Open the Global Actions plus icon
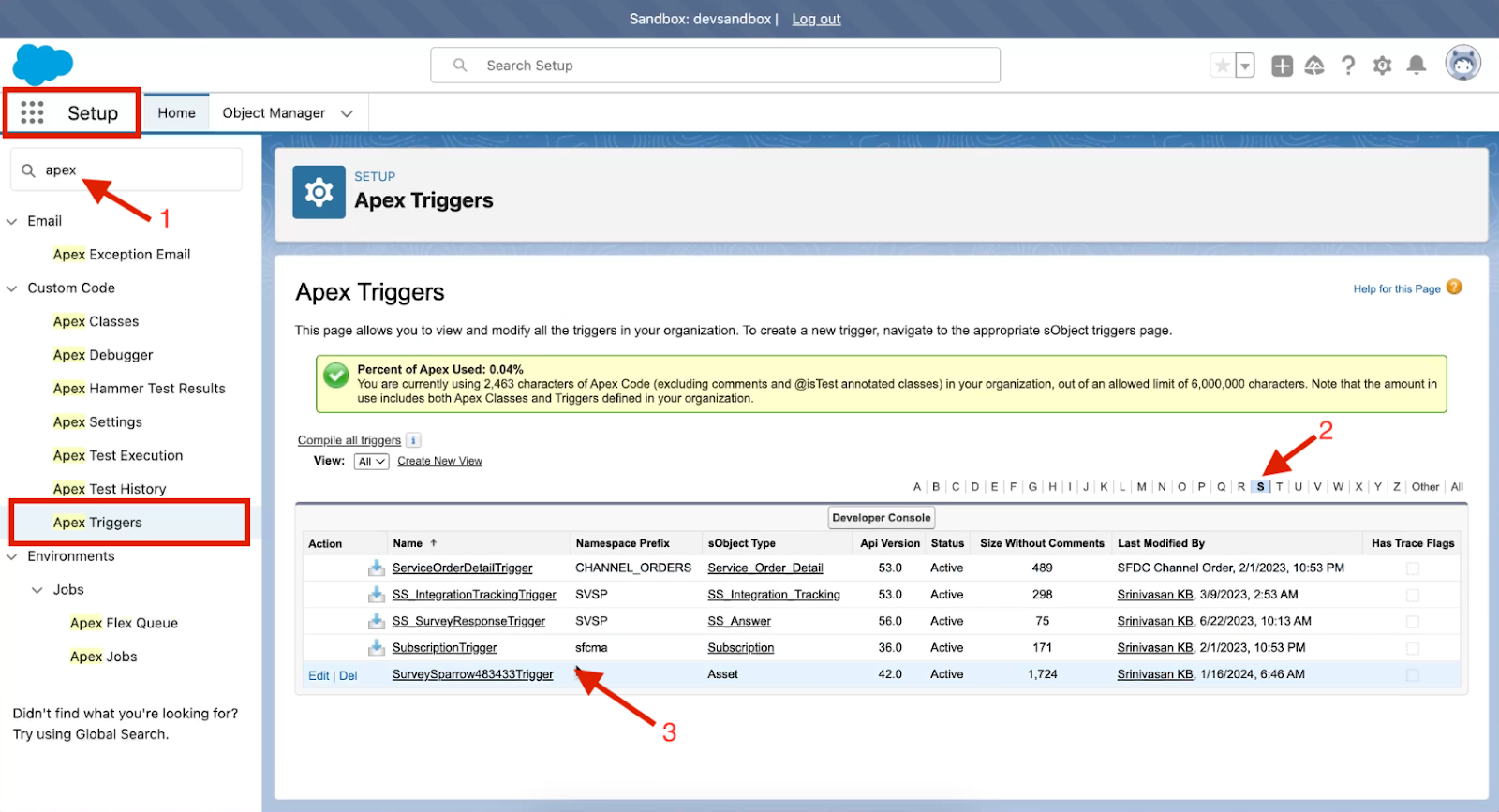The image size is (1499, 812). [1282, 66]
